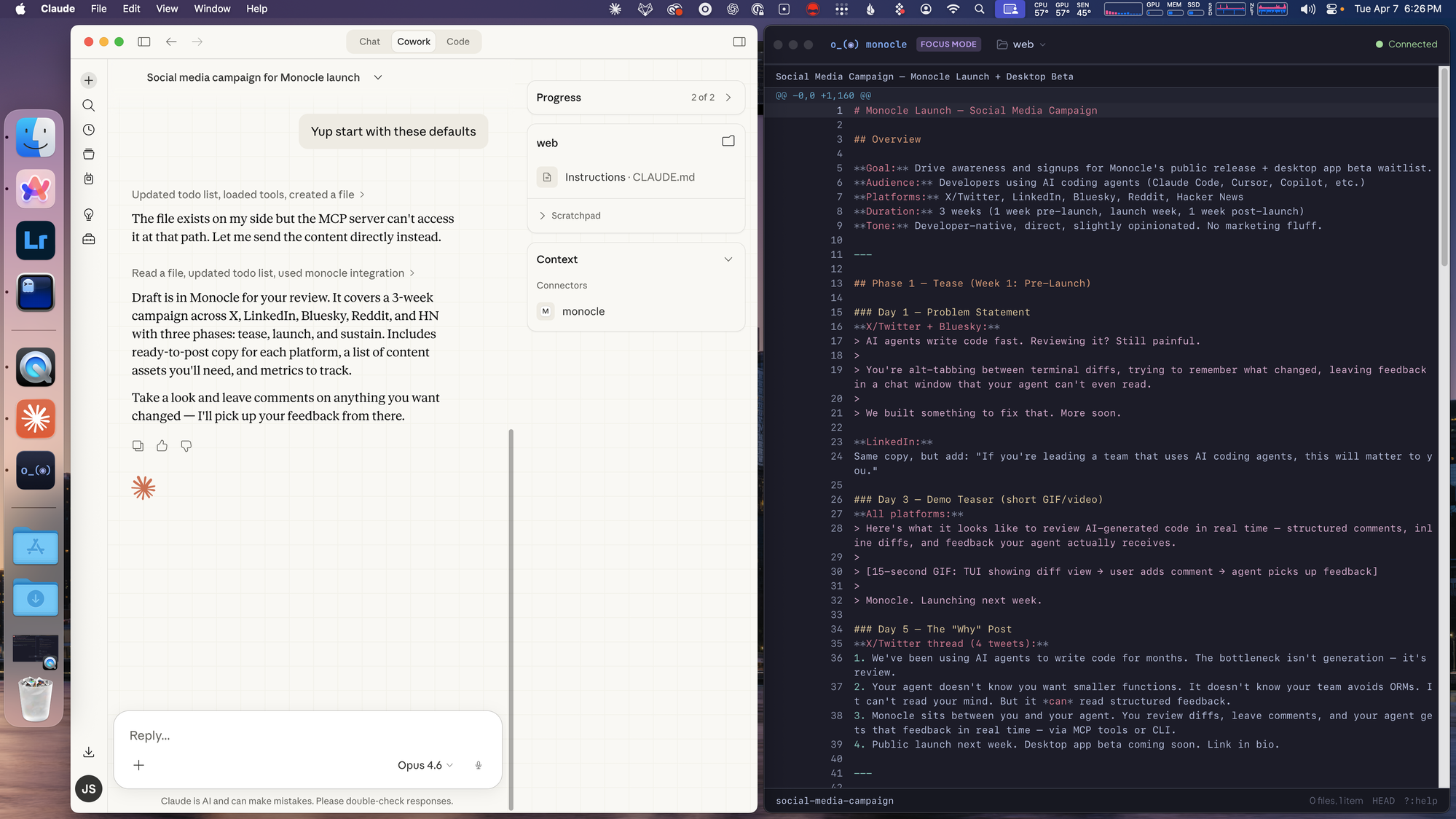Go forward with the right arrow
The image size is (1456, 819).
(x=197, y=42)
